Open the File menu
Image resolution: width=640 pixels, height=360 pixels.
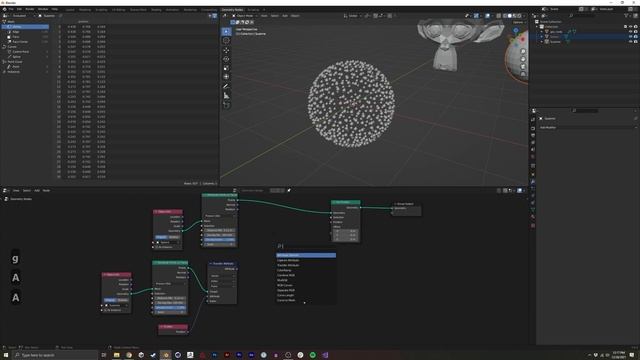(x=11, y=9)
